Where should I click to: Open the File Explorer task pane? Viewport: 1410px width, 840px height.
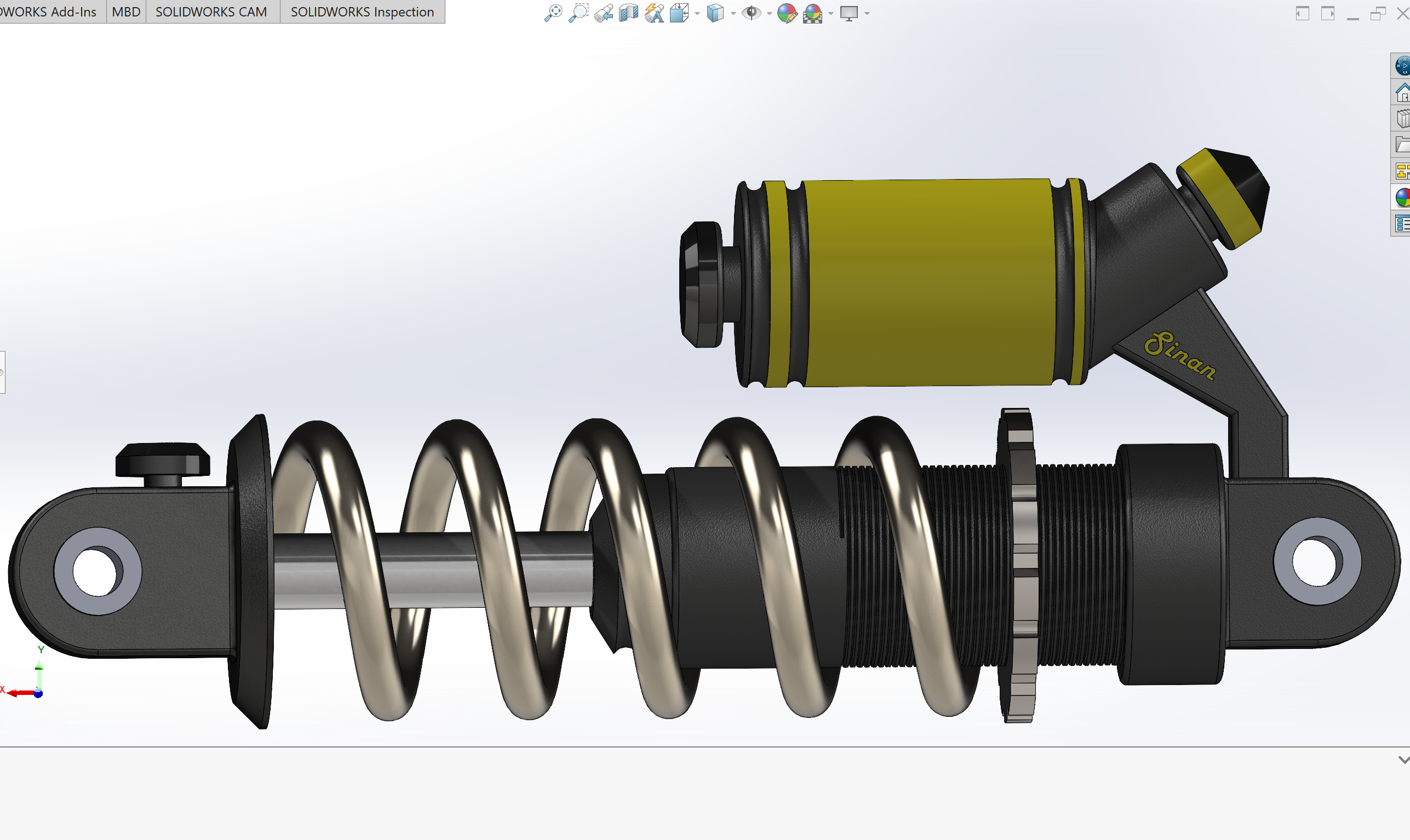(1402, 145)
